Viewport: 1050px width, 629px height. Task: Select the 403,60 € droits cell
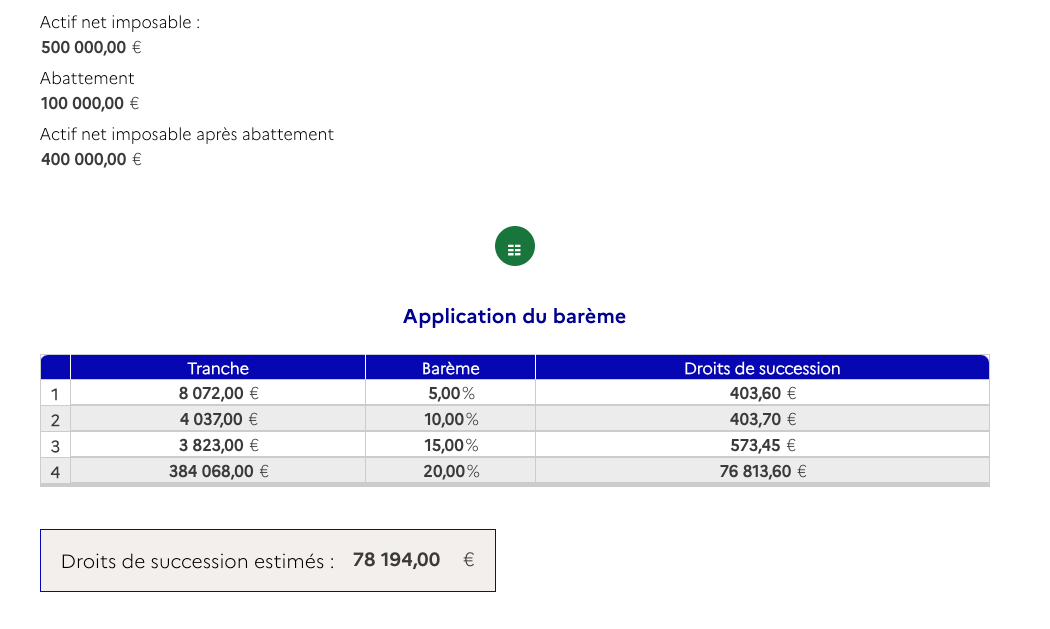[x=763, y=393]
